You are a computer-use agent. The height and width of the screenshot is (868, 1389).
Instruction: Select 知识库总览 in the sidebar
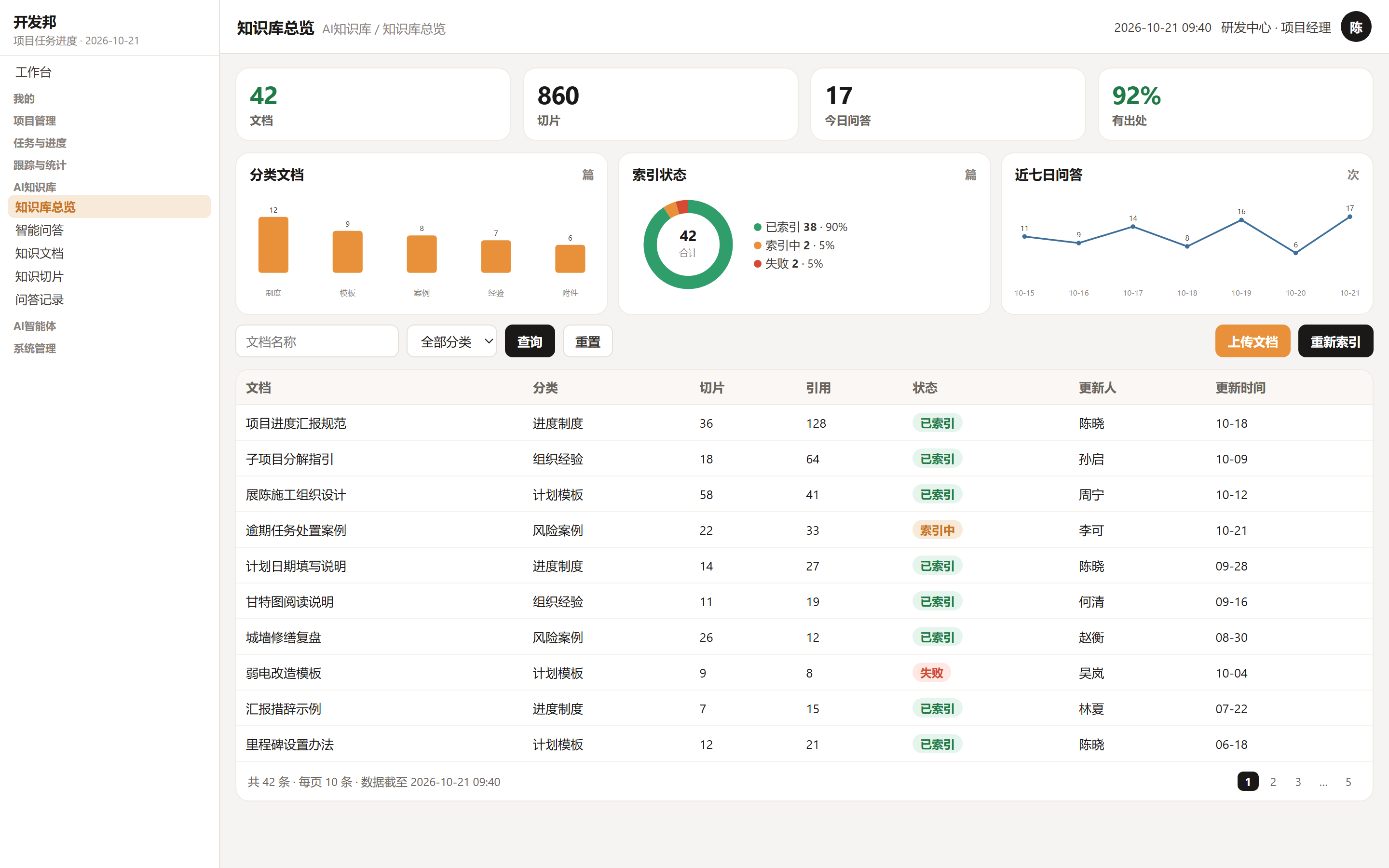point(109,207)
